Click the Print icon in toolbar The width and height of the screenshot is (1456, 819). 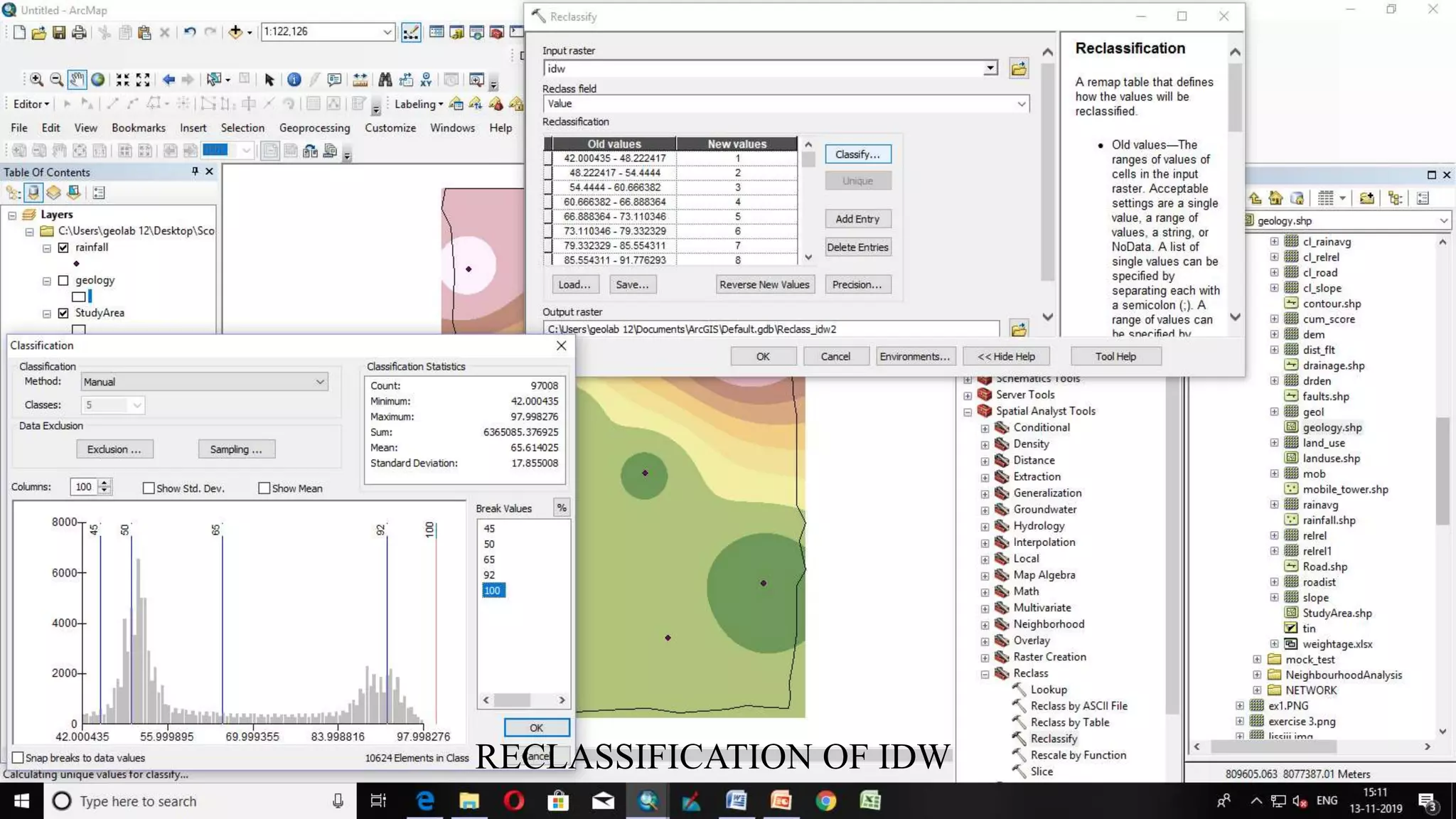click(79, 32)
